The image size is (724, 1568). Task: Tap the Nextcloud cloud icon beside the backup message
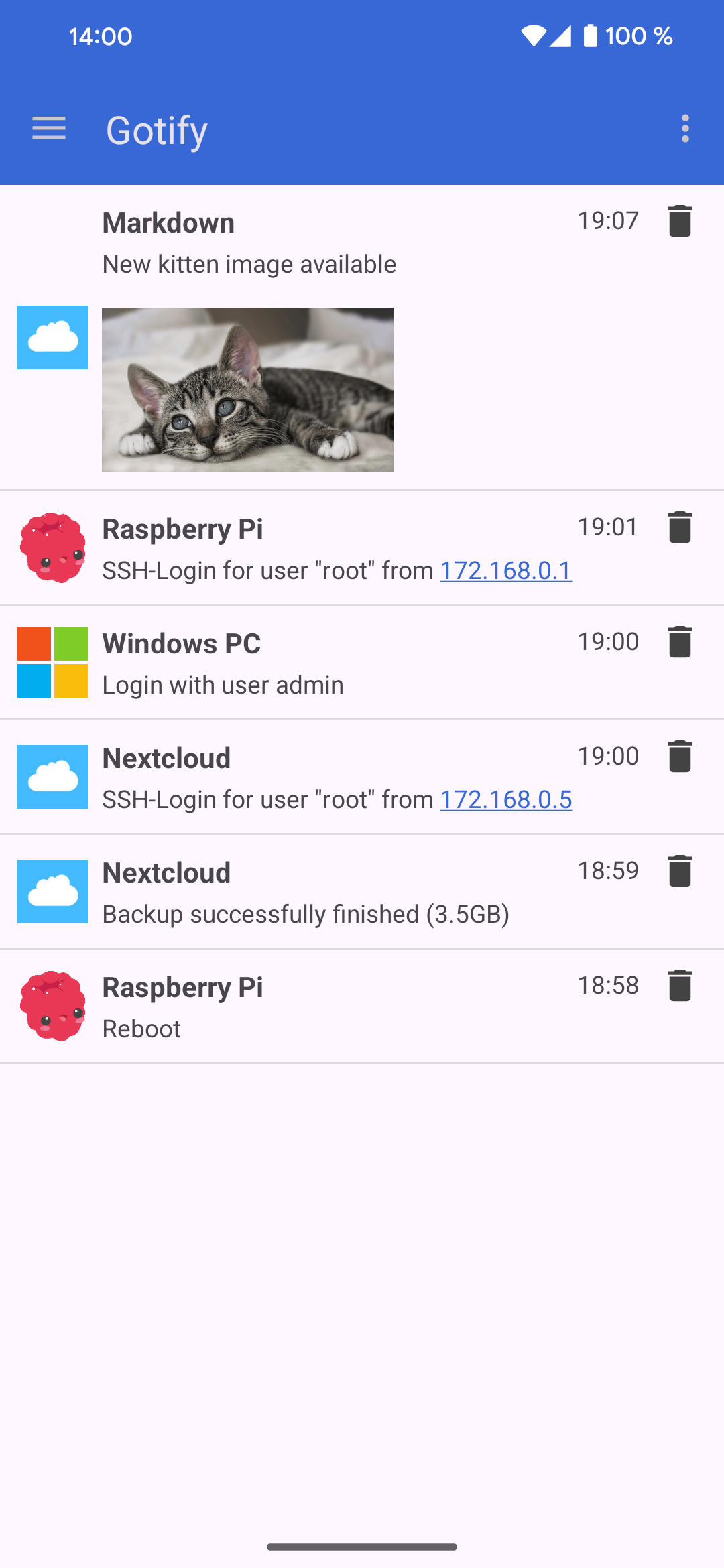coord(52,891)
